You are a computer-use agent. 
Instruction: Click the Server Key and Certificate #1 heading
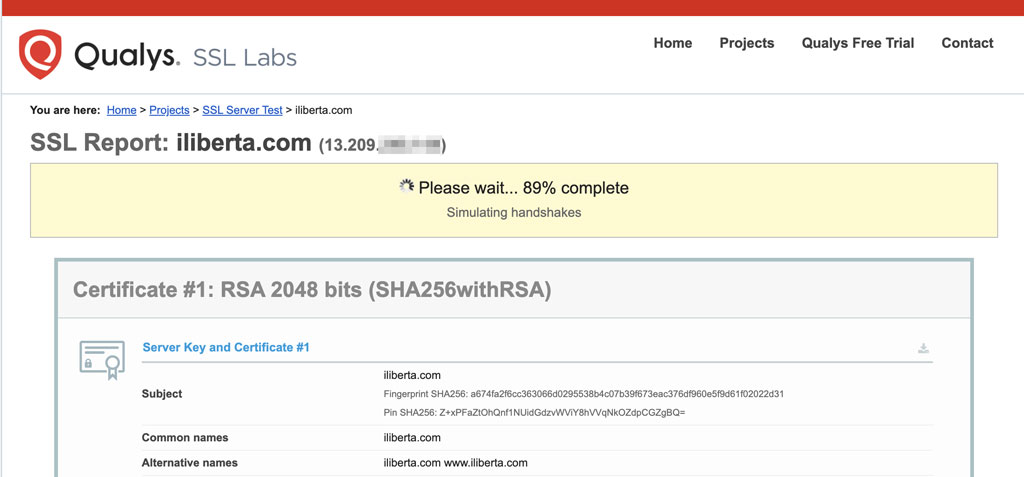(226, 348)
